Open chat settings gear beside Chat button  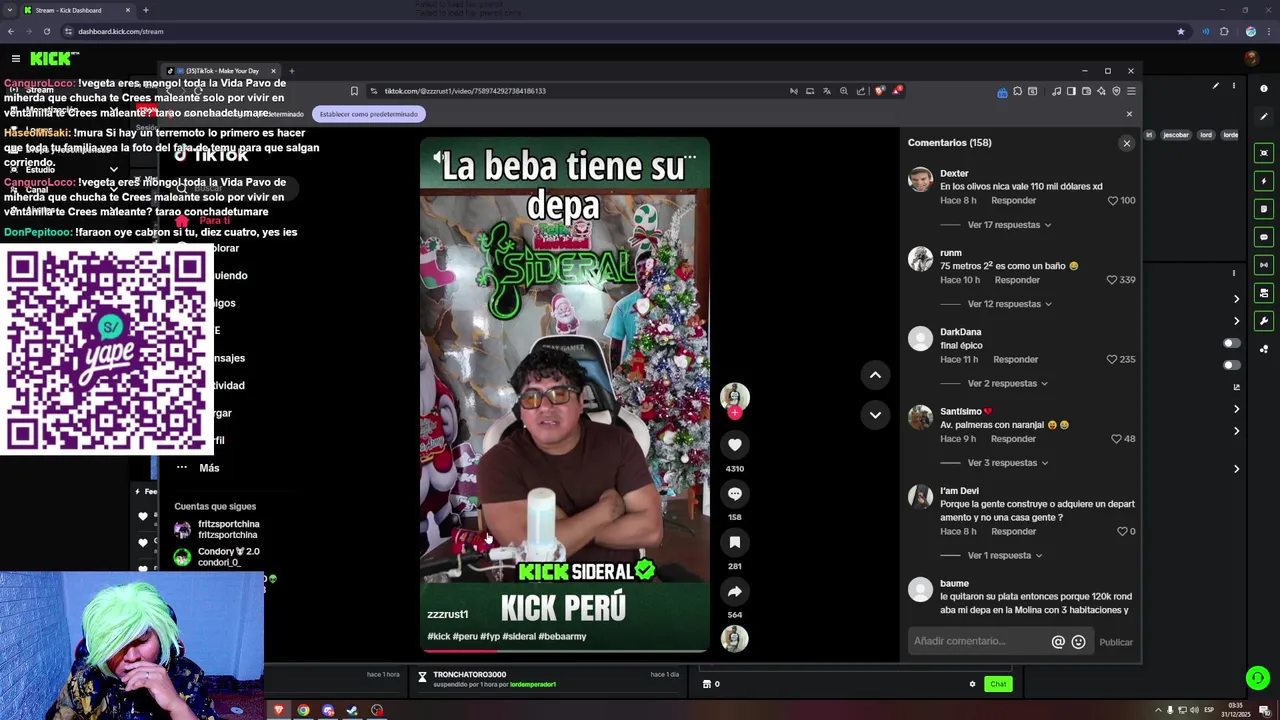pyautogui.click(x=972, y=684)
